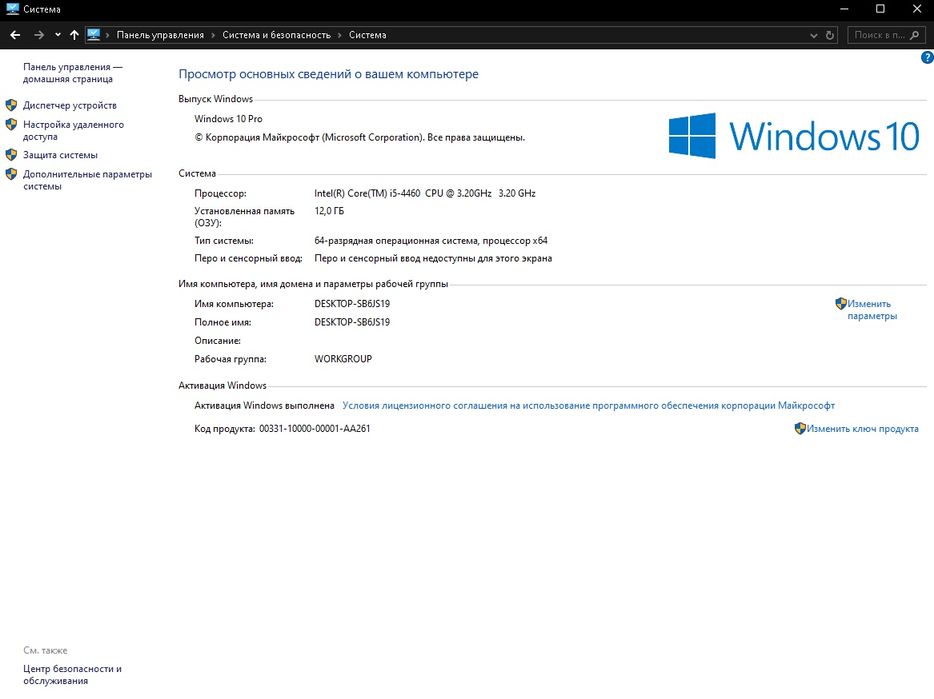Click the shield icon beside 'Изменить ключ продукта'
Screen dimensions: 934x699
click(x=800, y=428)
